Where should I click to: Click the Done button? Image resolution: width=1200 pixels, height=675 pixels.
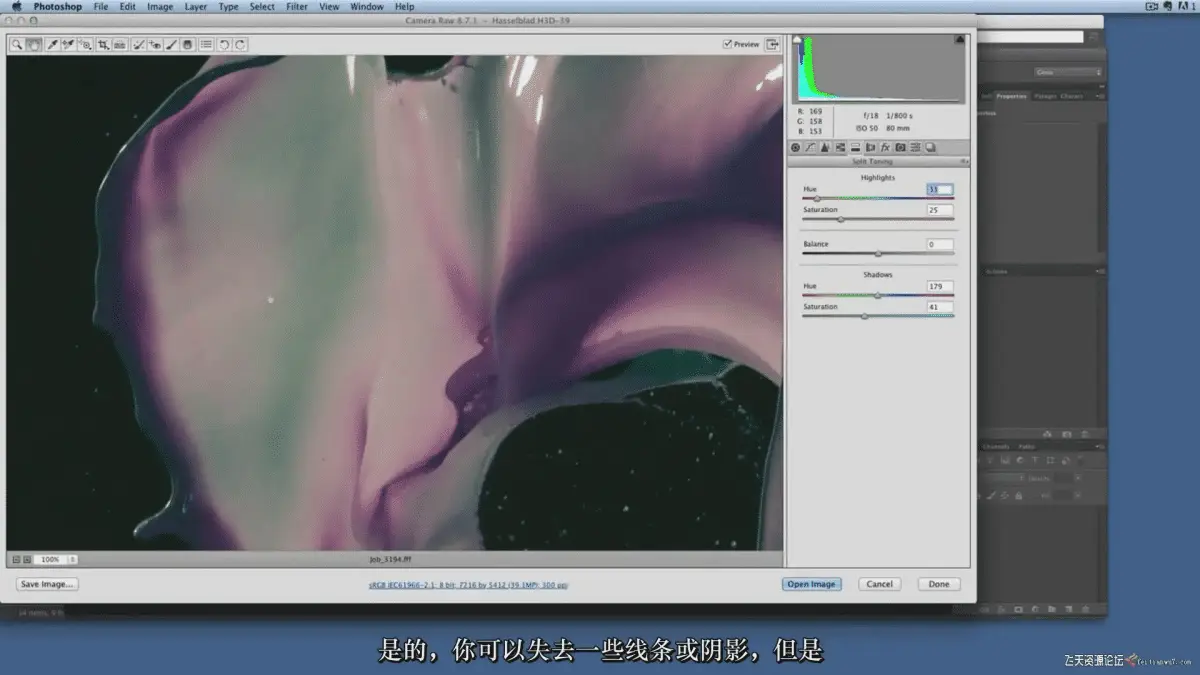tap(938, 584)
